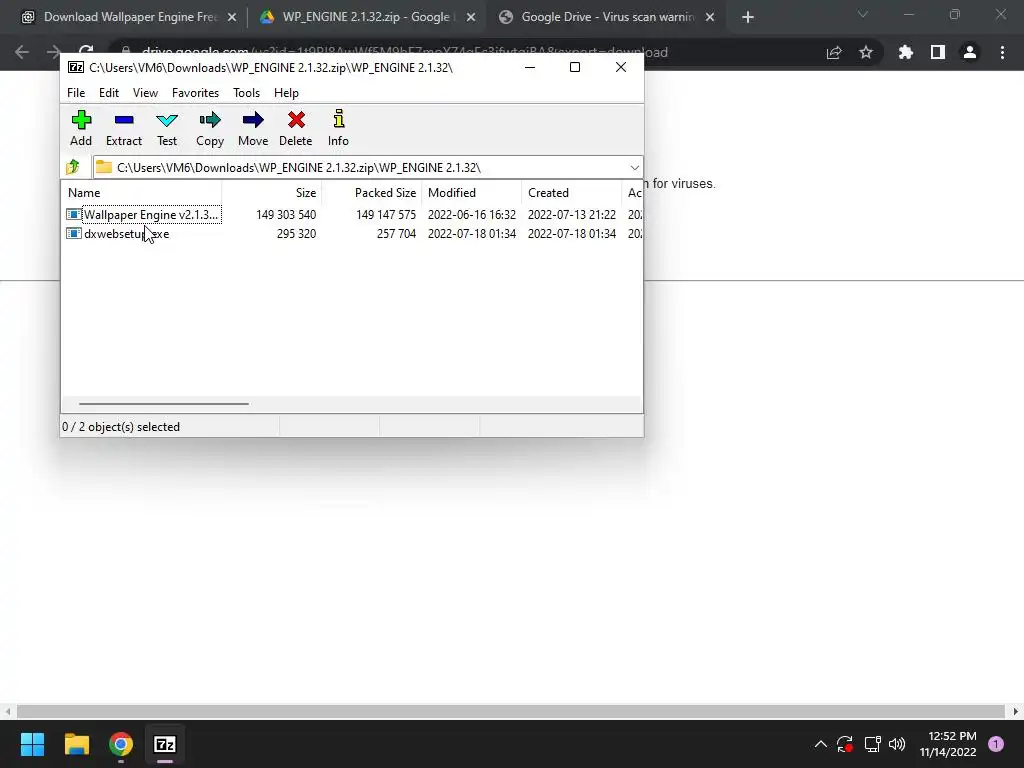Expand the 7-Zip address path dropdown
This screenshot has width=1024, height=768.
634,168
